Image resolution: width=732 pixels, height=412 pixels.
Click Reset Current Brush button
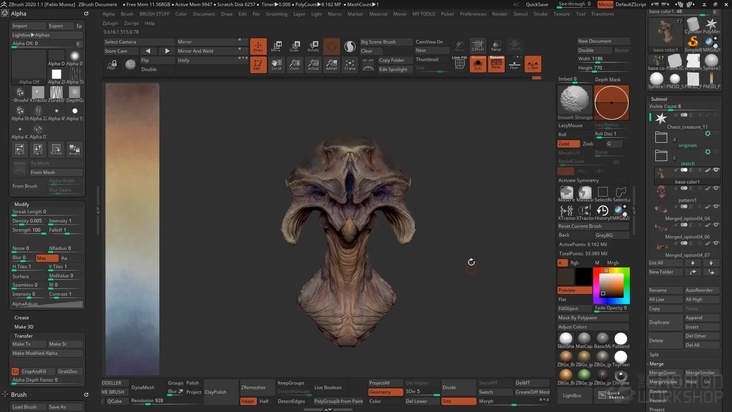coord(593,226)
